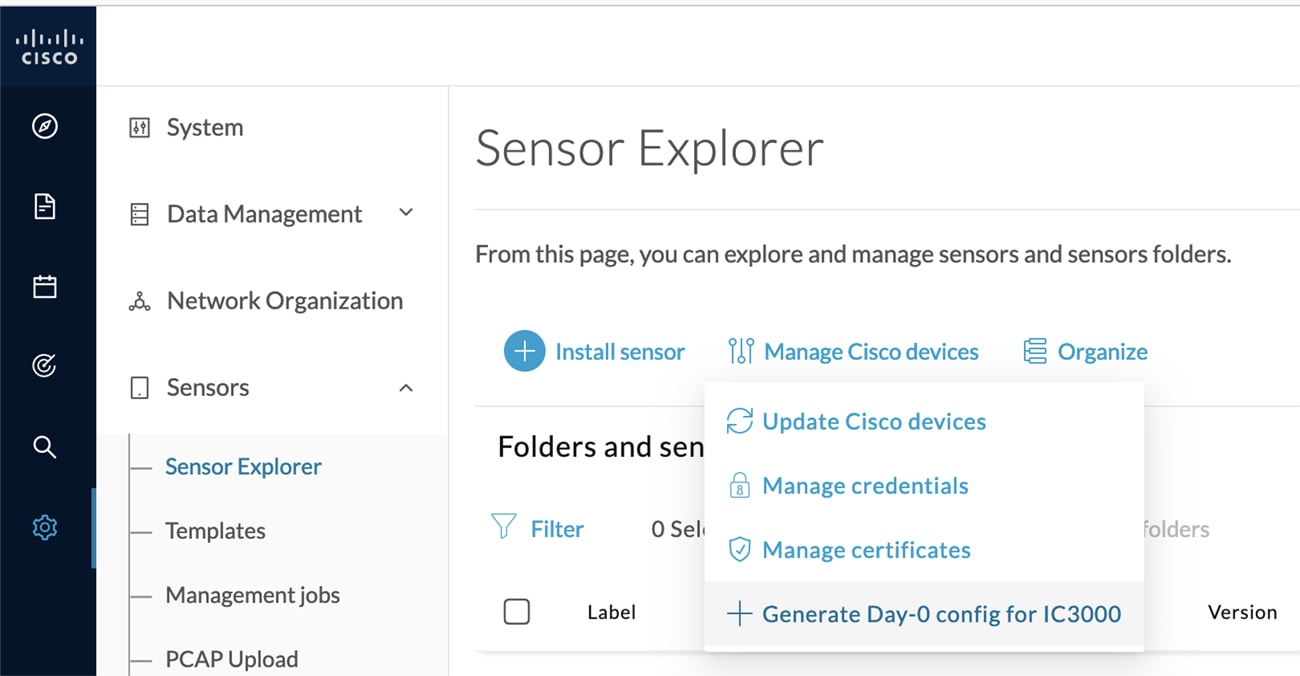Open the Sensor Explorer tree item

(243, 466)
